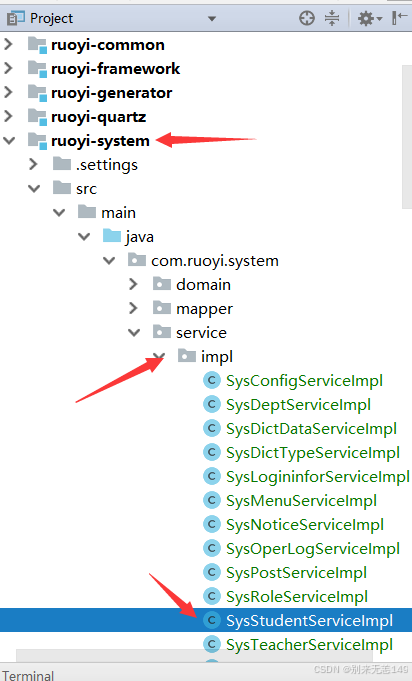Collapse the main folder

[59, 213]
